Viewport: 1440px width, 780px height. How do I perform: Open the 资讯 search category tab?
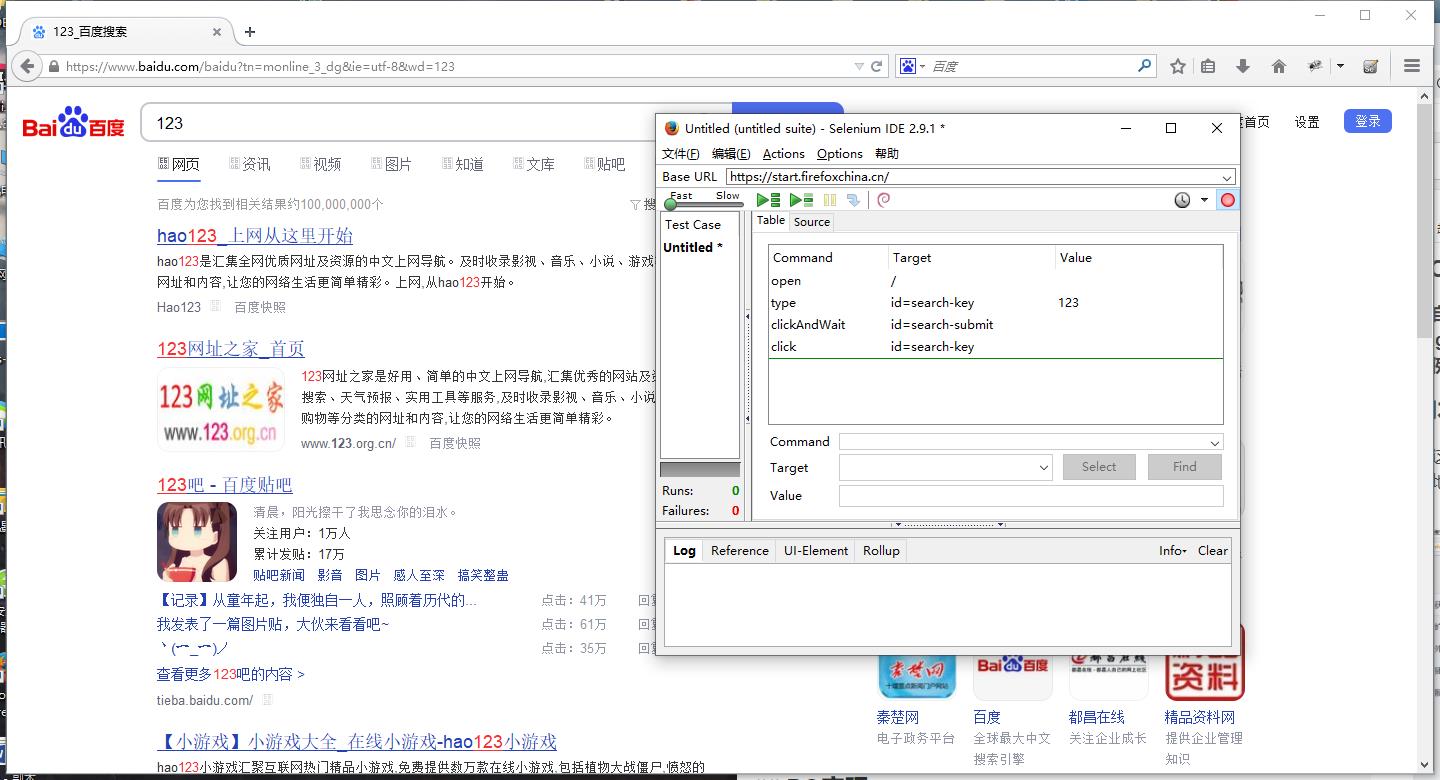coord(249,164)
